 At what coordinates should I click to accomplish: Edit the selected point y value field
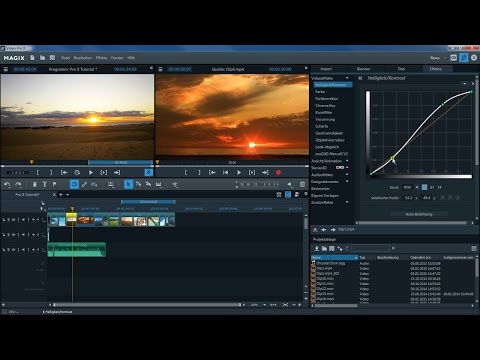(x=427, y=198)
